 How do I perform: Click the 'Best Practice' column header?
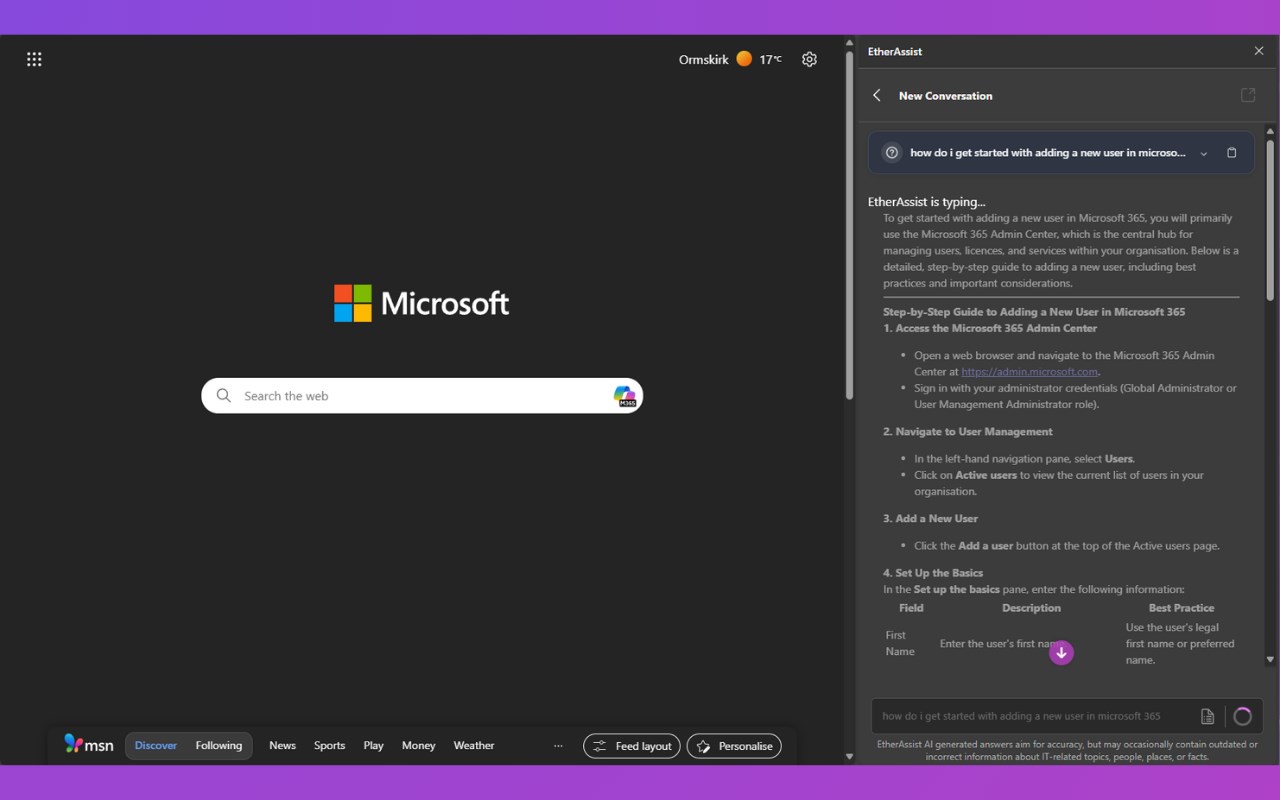(x=1181, y=608)
